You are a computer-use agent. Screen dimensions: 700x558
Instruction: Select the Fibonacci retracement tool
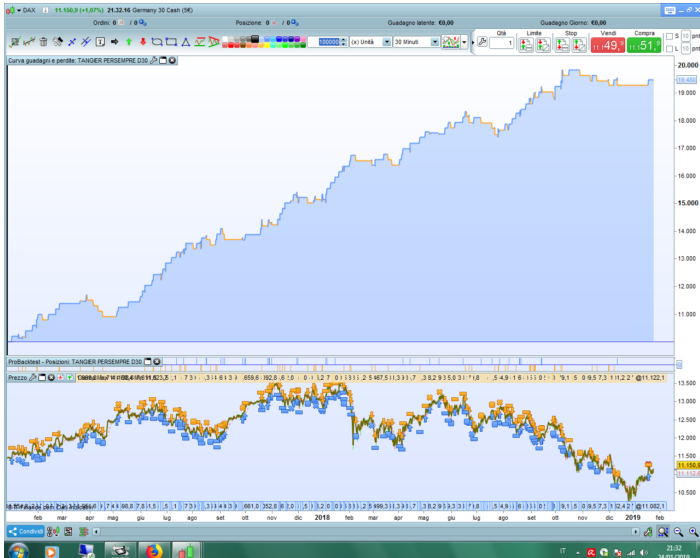click(200, 42)
